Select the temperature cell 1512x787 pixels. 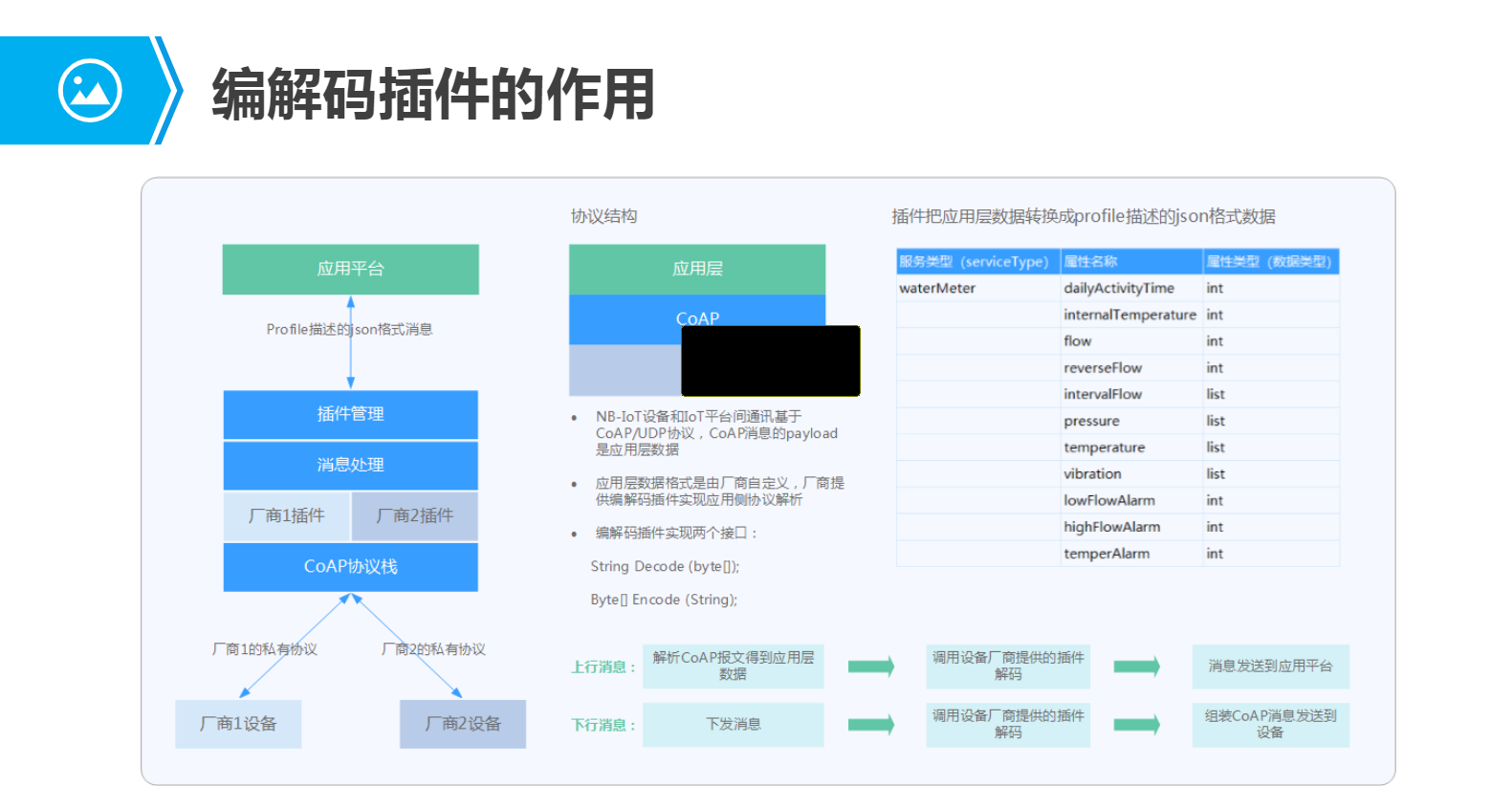(x=1131, y=448)
